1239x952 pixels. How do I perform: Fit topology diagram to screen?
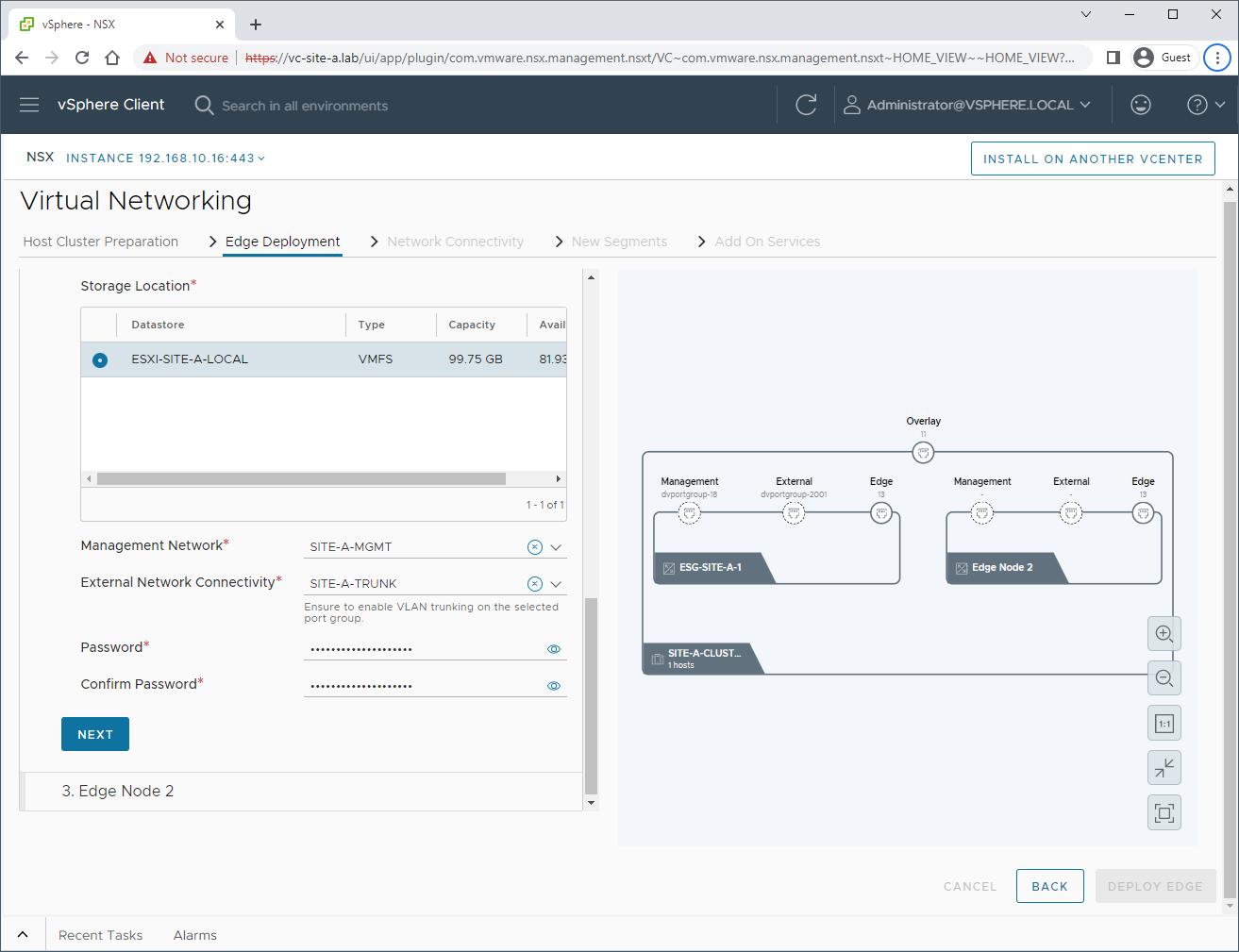point(1164,813)
